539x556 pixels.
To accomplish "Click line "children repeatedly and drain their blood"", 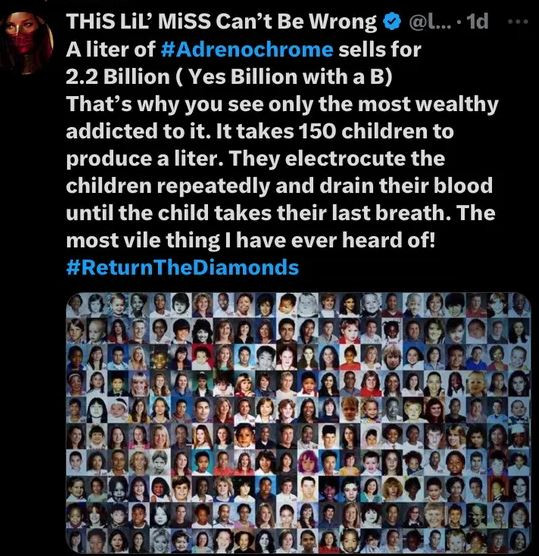I will tap(279, 186).
